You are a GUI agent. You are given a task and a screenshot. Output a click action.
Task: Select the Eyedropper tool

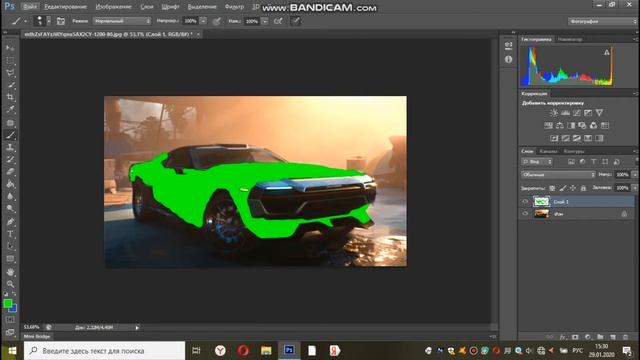pyautogui.click(x=10, y=109)
